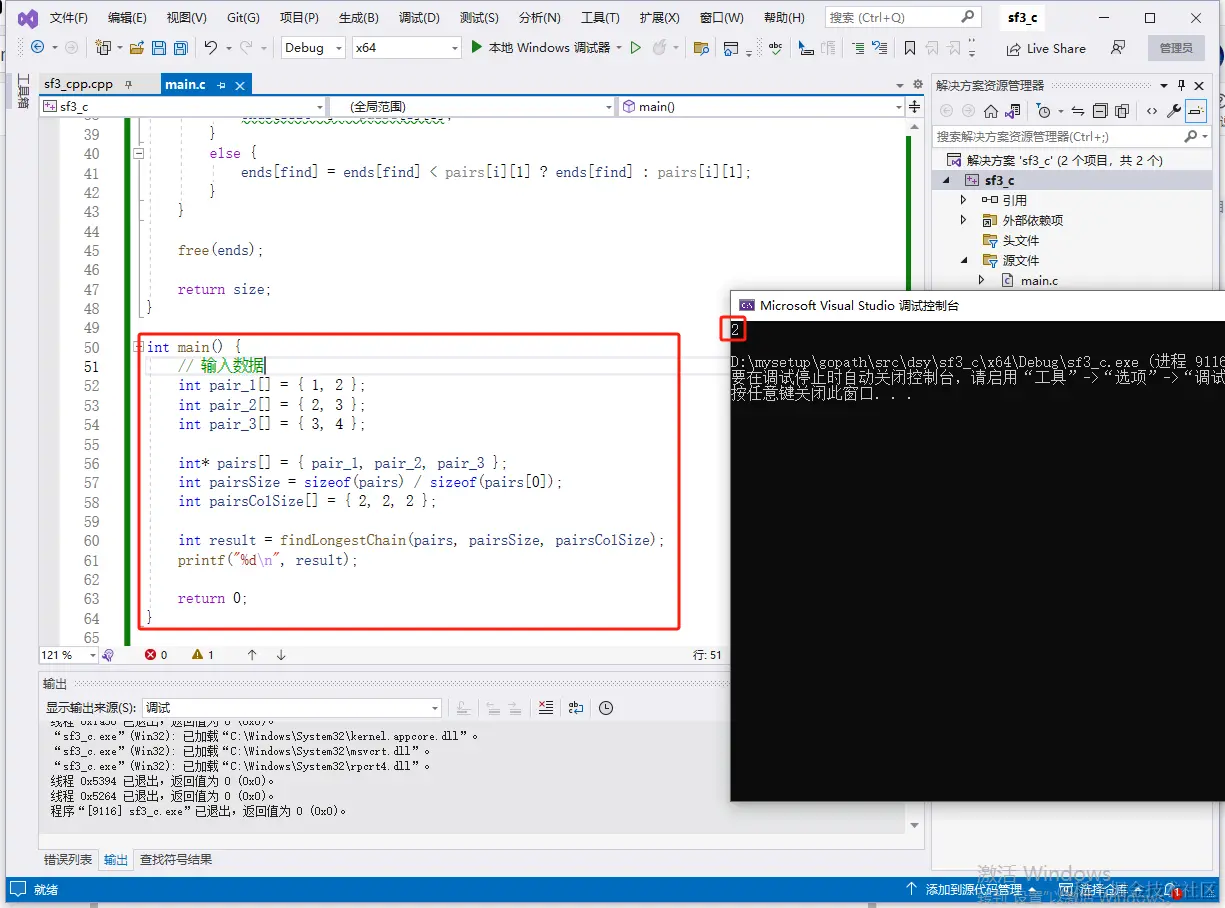Sync with active document in Solution Explorer
This screenshot has height=908, width=1225.
[1077, 111]
